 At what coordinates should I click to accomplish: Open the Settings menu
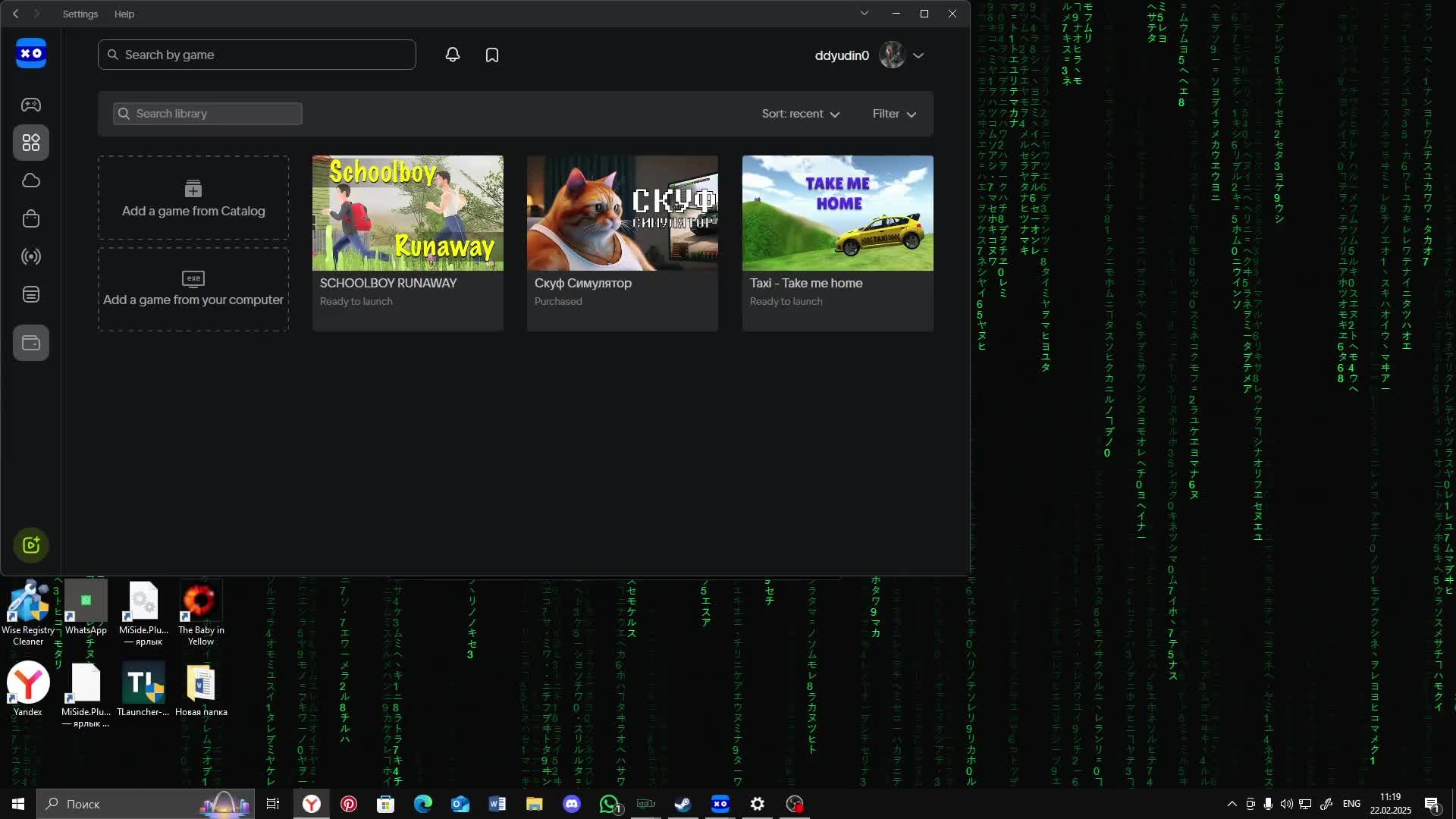pyautogui.click(x=80, y=14)
